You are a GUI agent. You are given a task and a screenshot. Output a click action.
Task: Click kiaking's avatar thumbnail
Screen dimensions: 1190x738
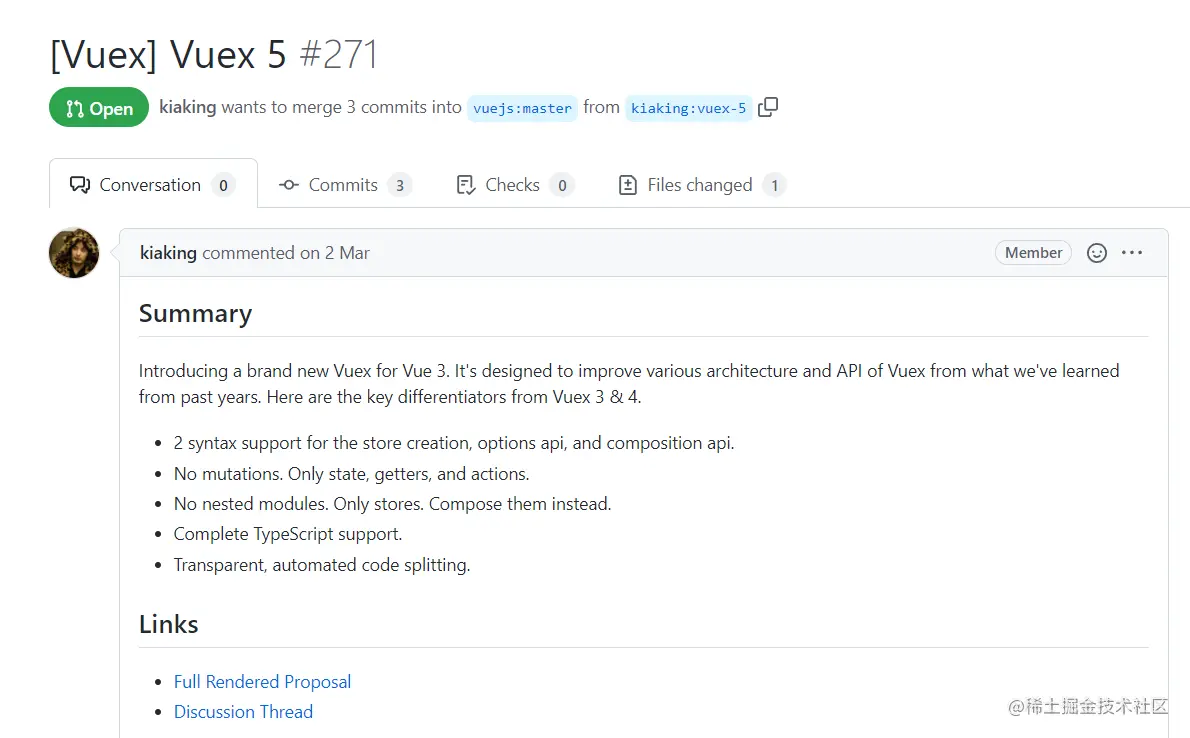(74, 253)
